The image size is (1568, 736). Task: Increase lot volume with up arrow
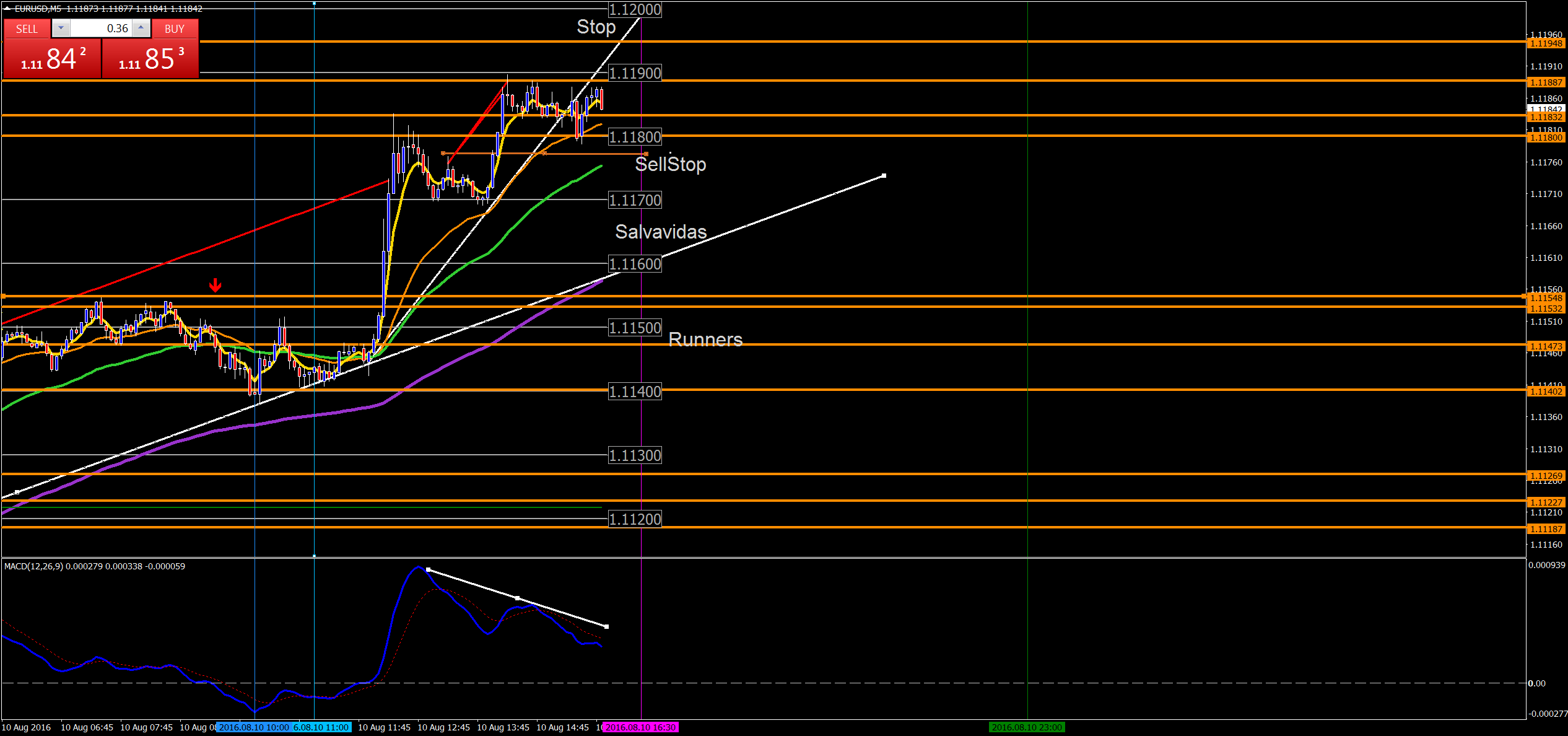141,28
